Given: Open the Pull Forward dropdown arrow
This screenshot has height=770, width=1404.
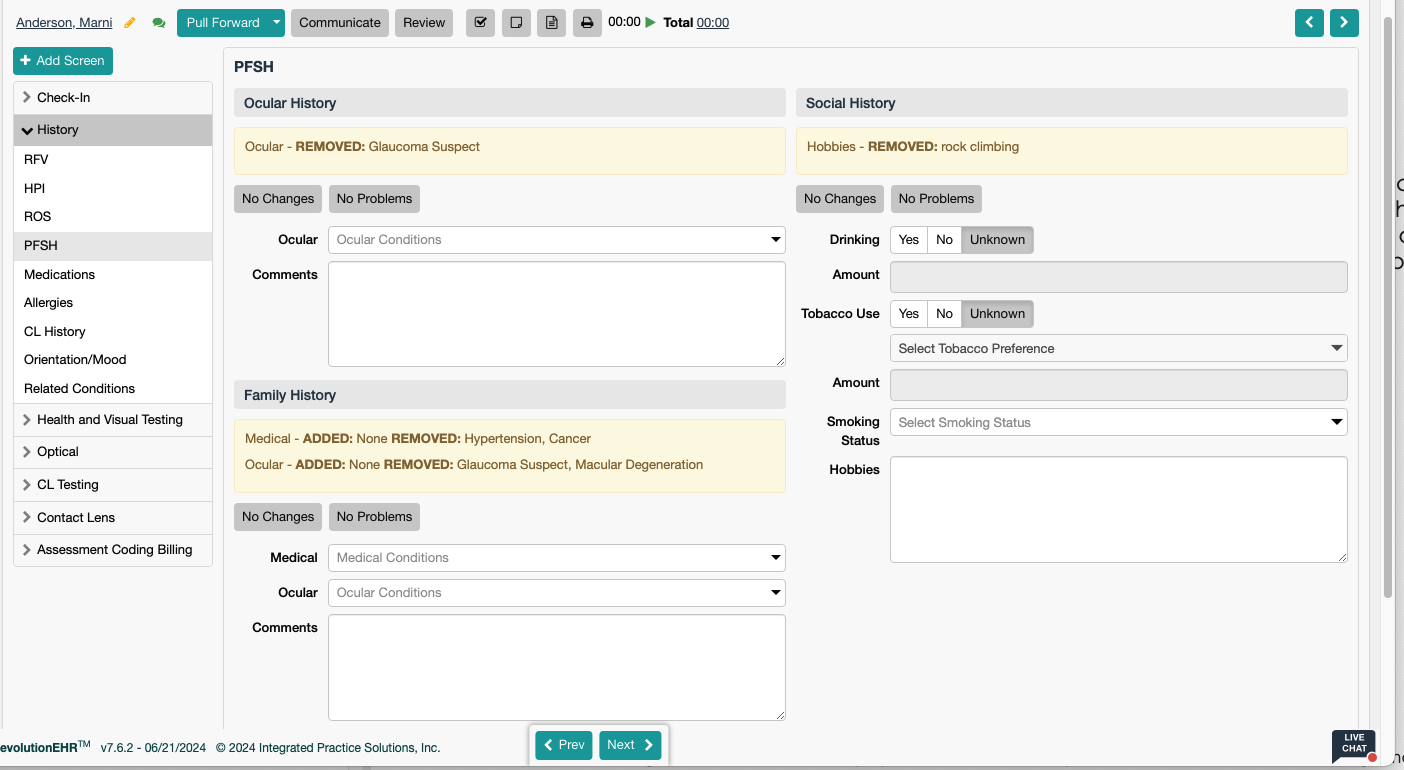Looking at the screenshot, I should tap(276, 23).
